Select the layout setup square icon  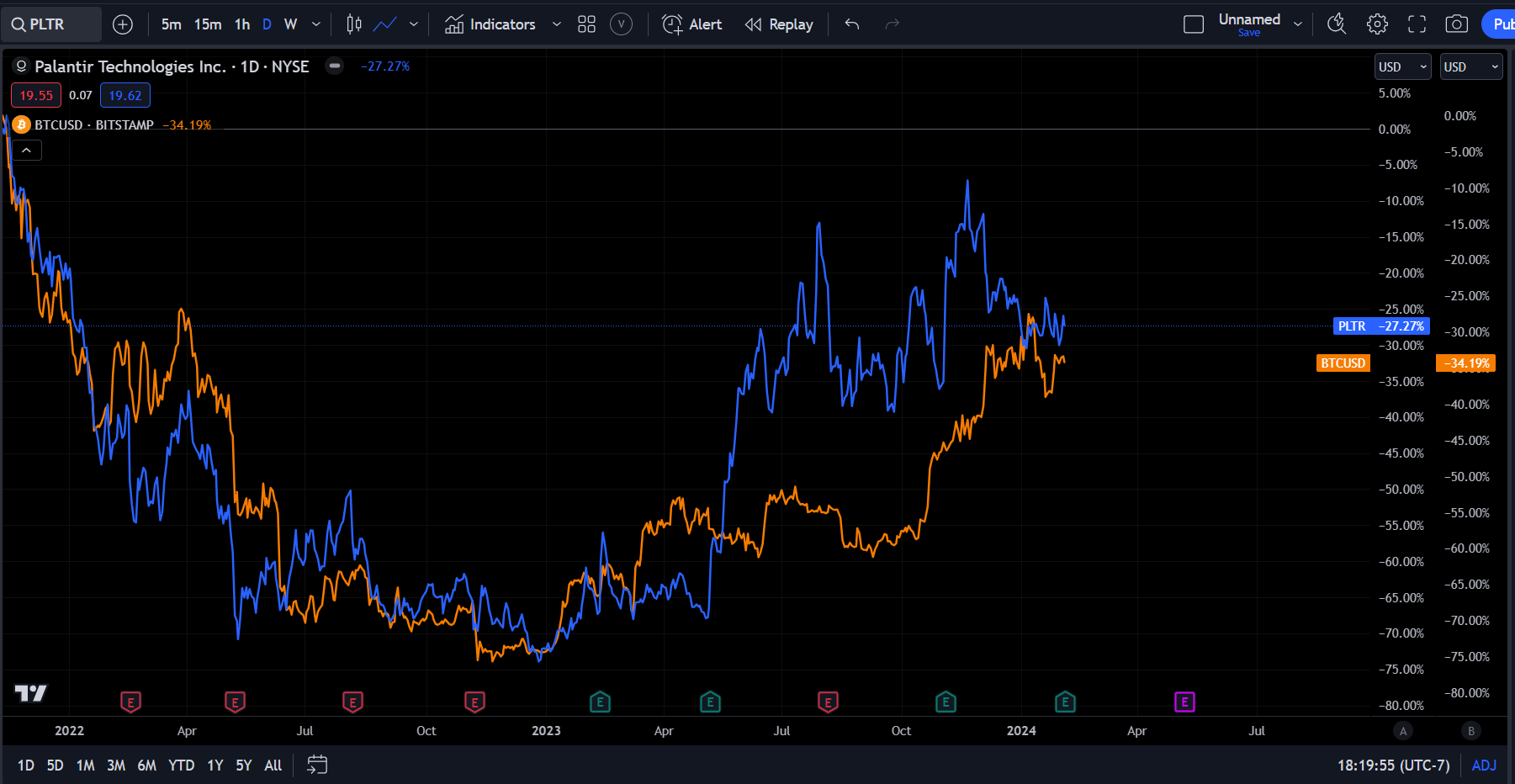[1194, 24]
